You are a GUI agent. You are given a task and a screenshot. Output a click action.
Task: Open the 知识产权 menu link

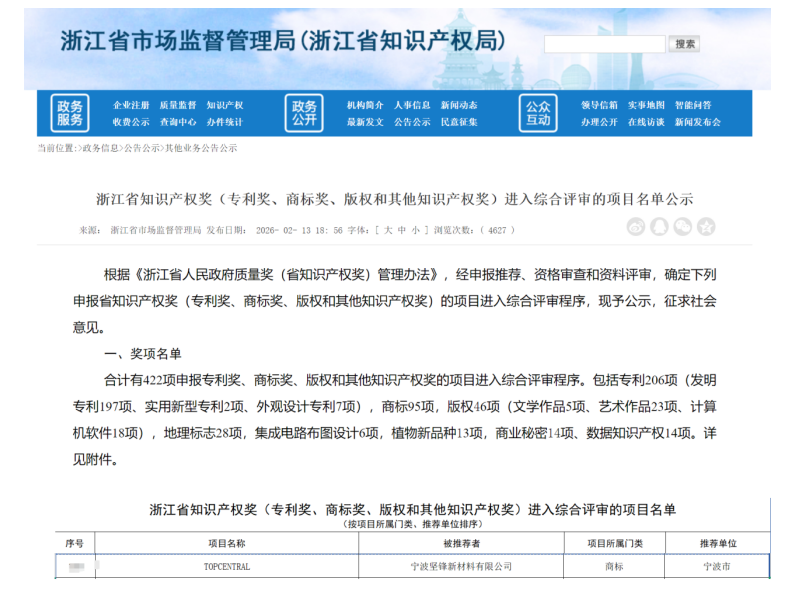pos(224,105)
